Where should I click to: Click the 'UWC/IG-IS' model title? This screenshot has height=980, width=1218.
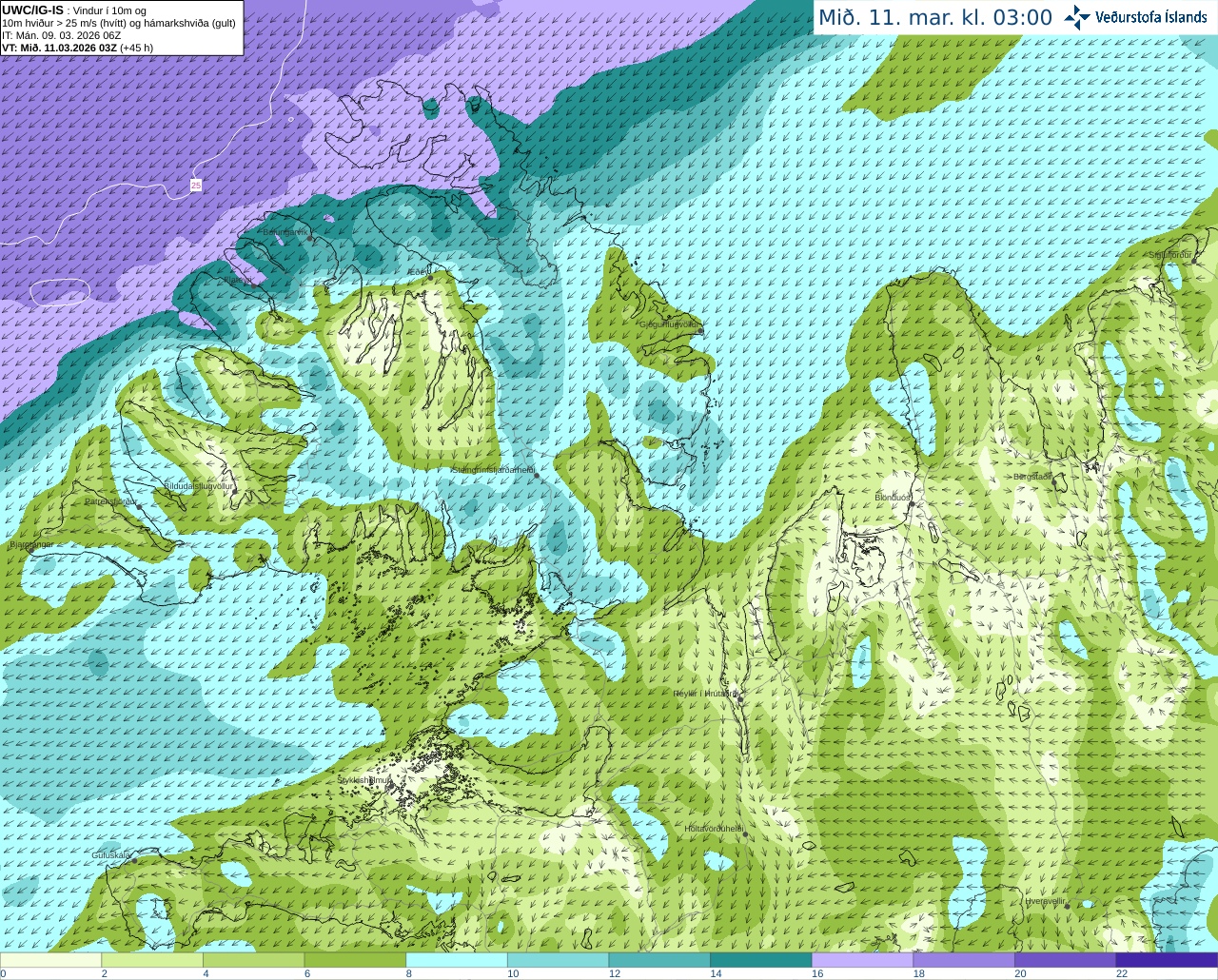point(32,10)
